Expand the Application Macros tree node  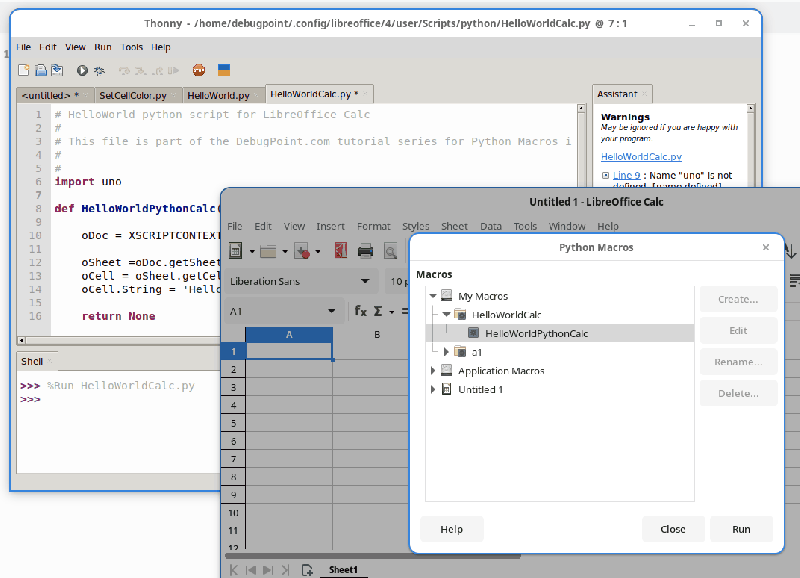(433, 370)
